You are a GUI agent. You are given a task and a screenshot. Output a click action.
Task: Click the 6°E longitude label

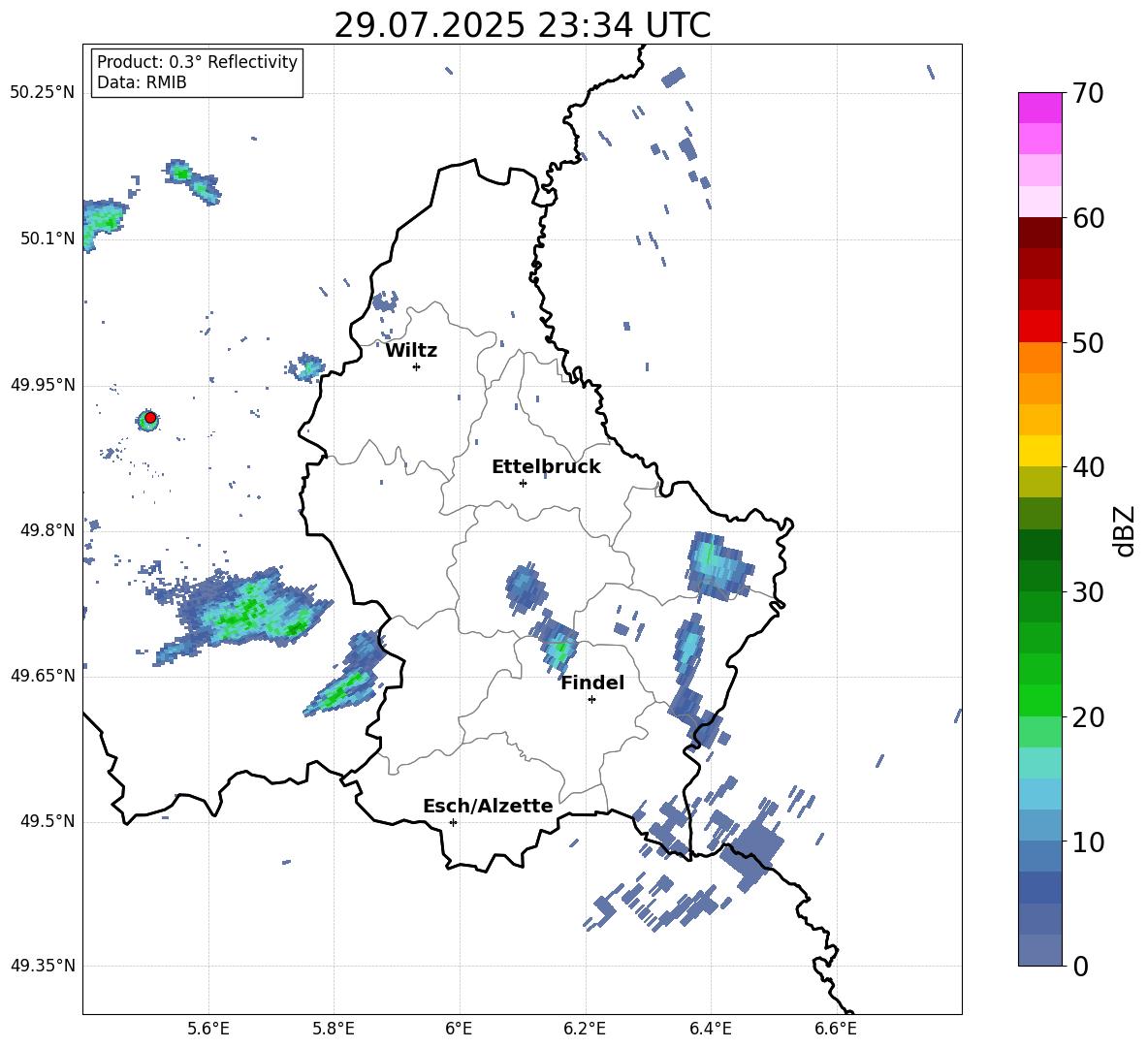(459, 1029)
